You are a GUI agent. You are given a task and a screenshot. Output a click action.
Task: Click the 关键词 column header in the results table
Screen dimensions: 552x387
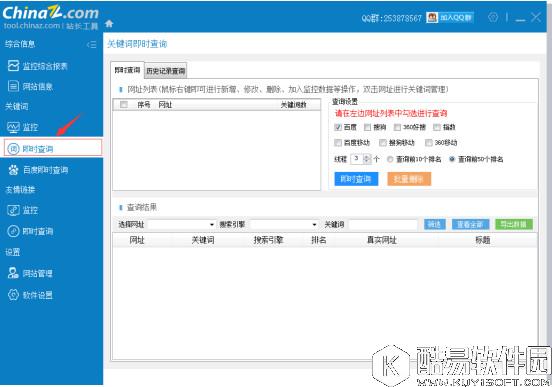pyautogui.click(x=203, y=240)
